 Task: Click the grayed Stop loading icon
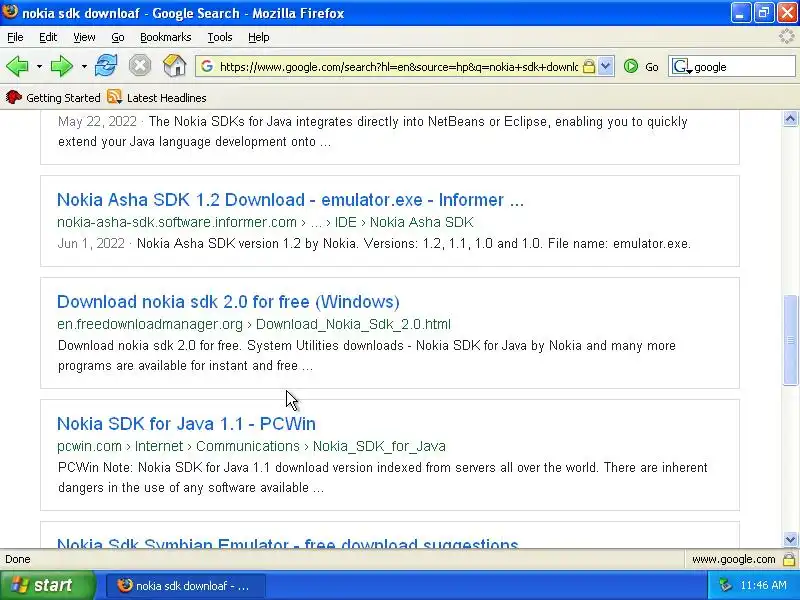coord(140,66)
